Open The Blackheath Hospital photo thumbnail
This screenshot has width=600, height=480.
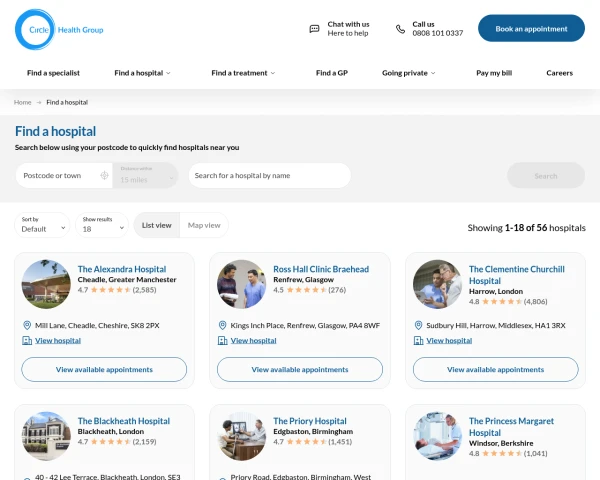click(x=46, y=436)
